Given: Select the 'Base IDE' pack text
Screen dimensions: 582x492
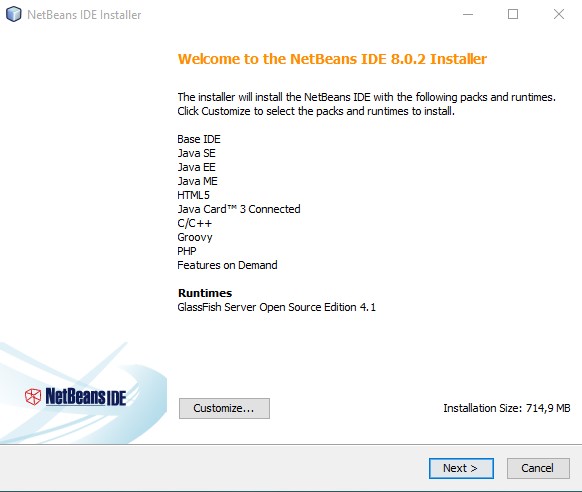Looking at the screenshot, I should (x=199, y=139).
